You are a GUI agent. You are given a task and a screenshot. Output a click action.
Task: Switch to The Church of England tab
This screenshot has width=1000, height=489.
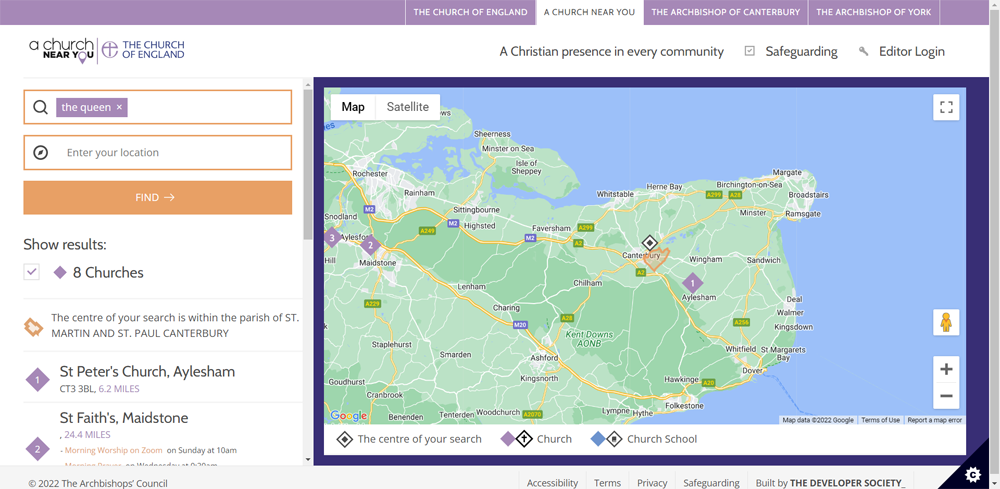click(471, 12)
